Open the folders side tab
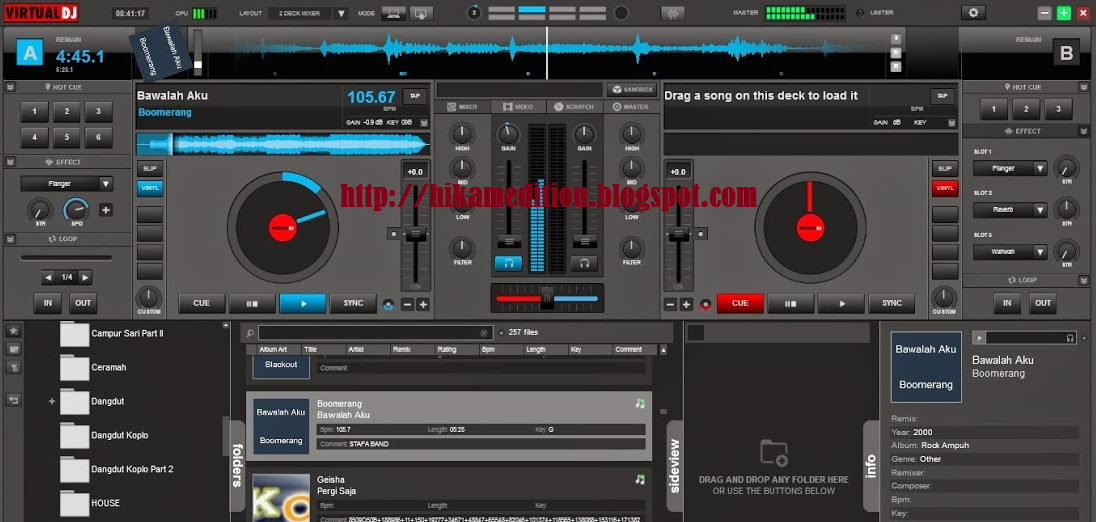 237,465
